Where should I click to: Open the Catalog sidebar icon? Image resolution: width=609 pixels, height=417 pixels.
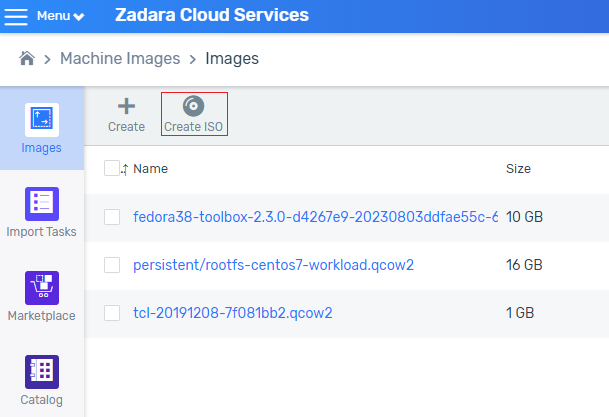click(x=42, y=372)
